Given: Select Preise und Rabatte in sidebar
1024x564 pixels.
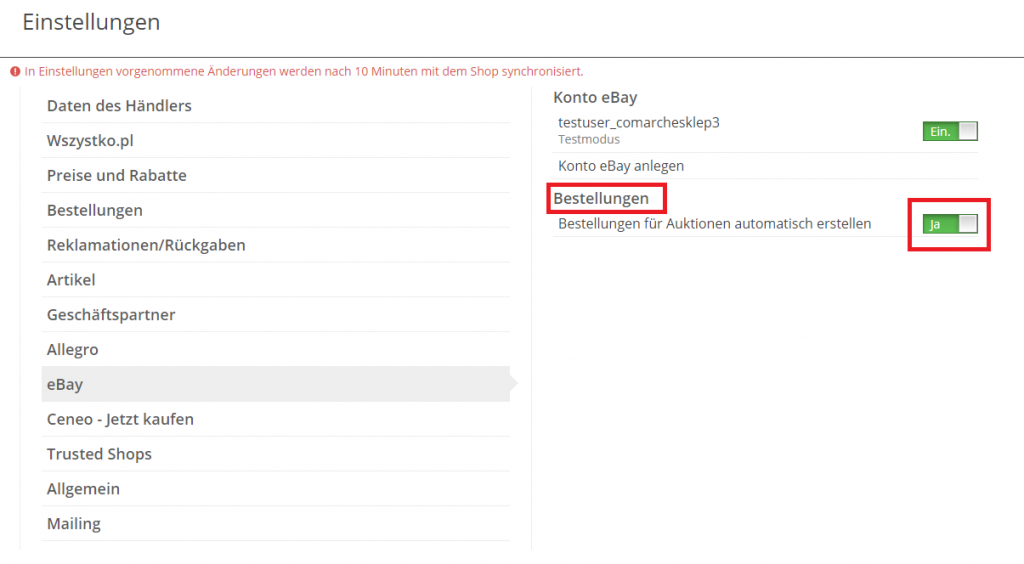Looking at the screenshot, I should (276, 175).
